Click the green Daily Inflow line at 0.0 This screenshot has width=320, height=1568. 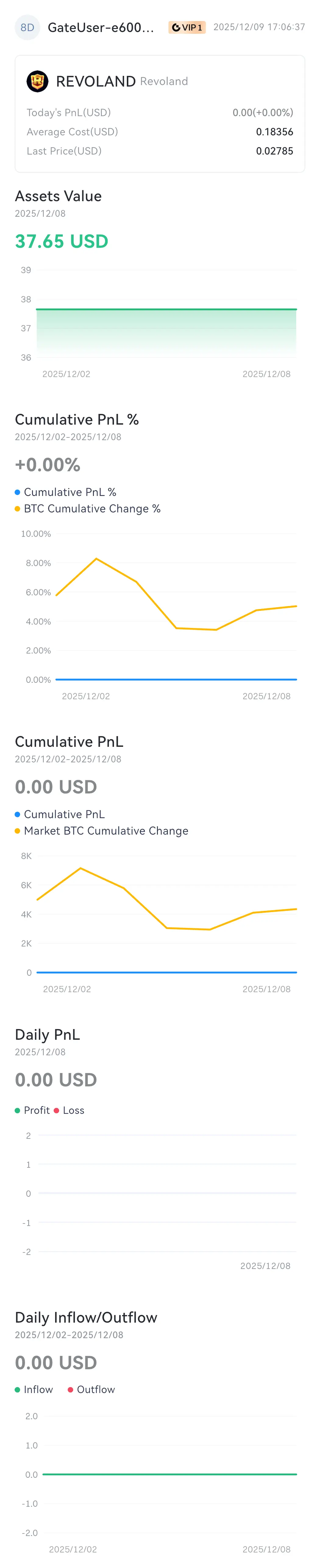[170, 1474]
